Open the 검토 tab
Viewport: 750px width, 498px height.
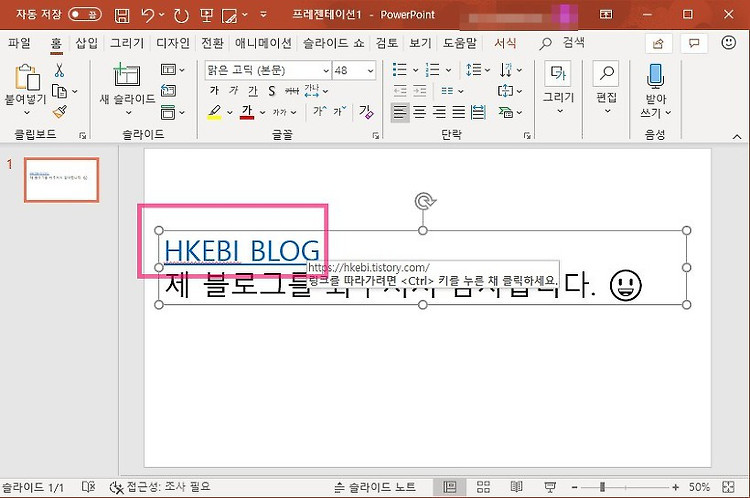[386, 43]
